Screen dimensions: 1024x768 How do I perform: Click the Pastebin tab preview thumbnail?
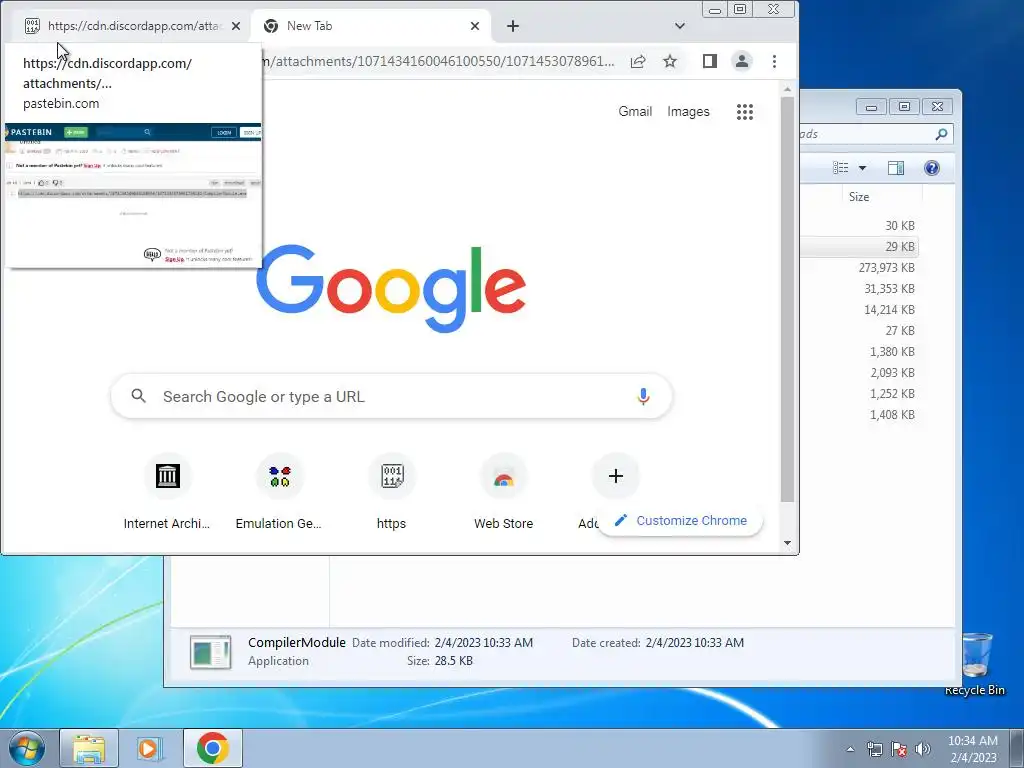click(x=133, y=195)
